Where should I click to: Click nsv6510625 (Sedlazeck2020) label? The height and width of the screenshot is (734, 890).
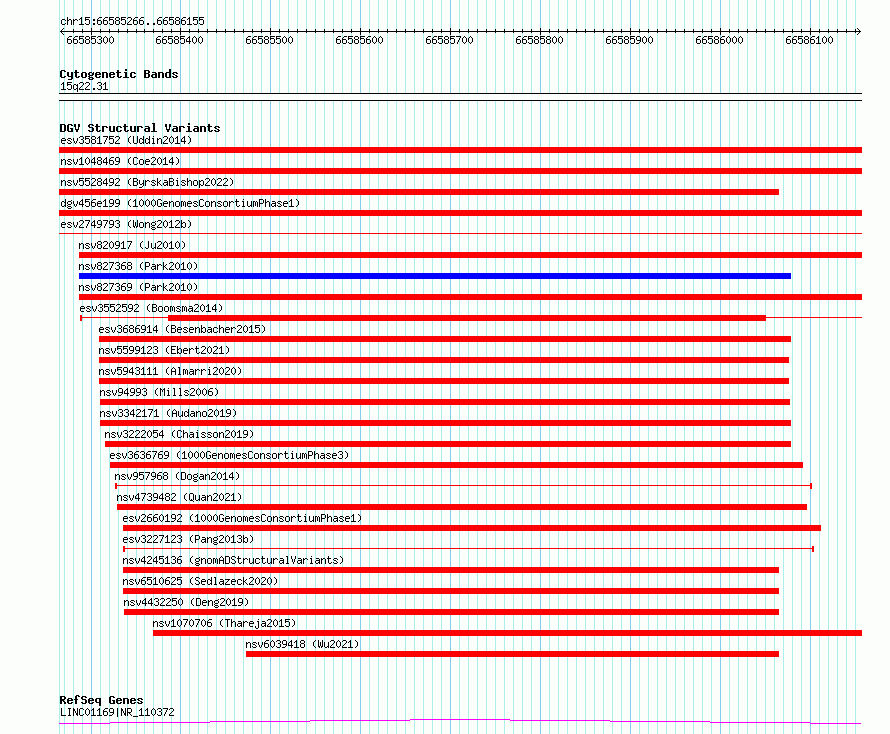click(200, 581)
